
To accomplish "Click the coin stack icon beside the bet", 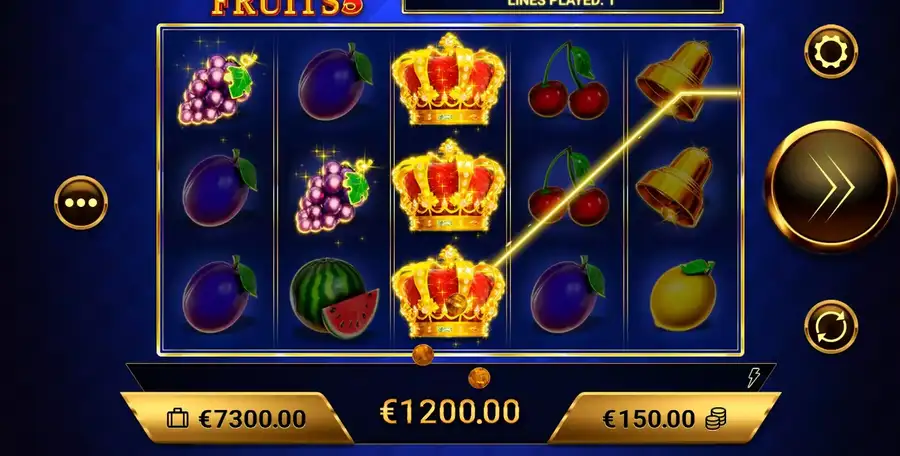I will [716, 419].
